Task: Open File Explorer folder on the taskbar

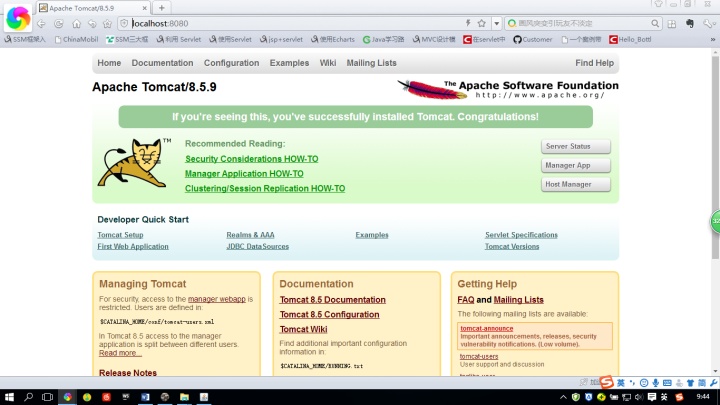Action: click(185, 397)
